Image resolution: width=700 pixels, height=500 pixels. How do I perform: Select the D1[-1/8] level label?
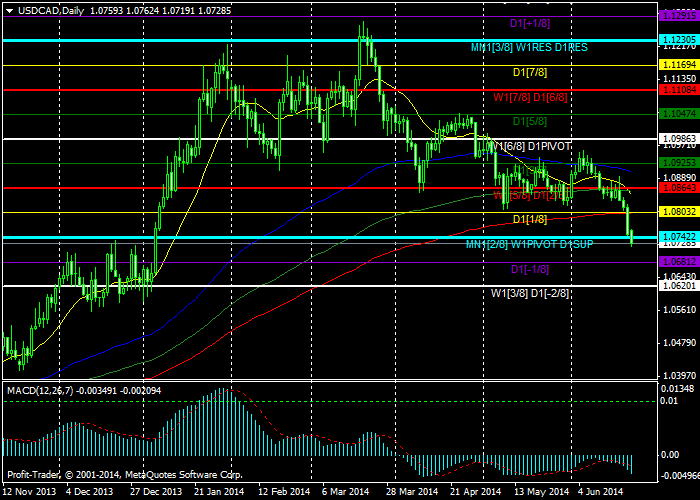(530, 269)
